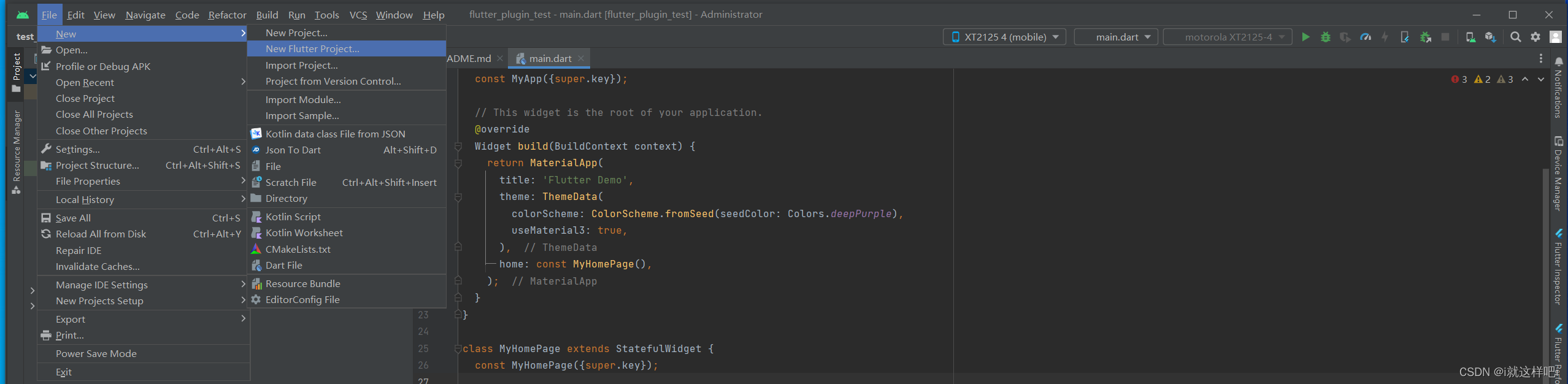1568x384 pixels.
Task: Click the user account avatar icon
Action: (1556, 37)
